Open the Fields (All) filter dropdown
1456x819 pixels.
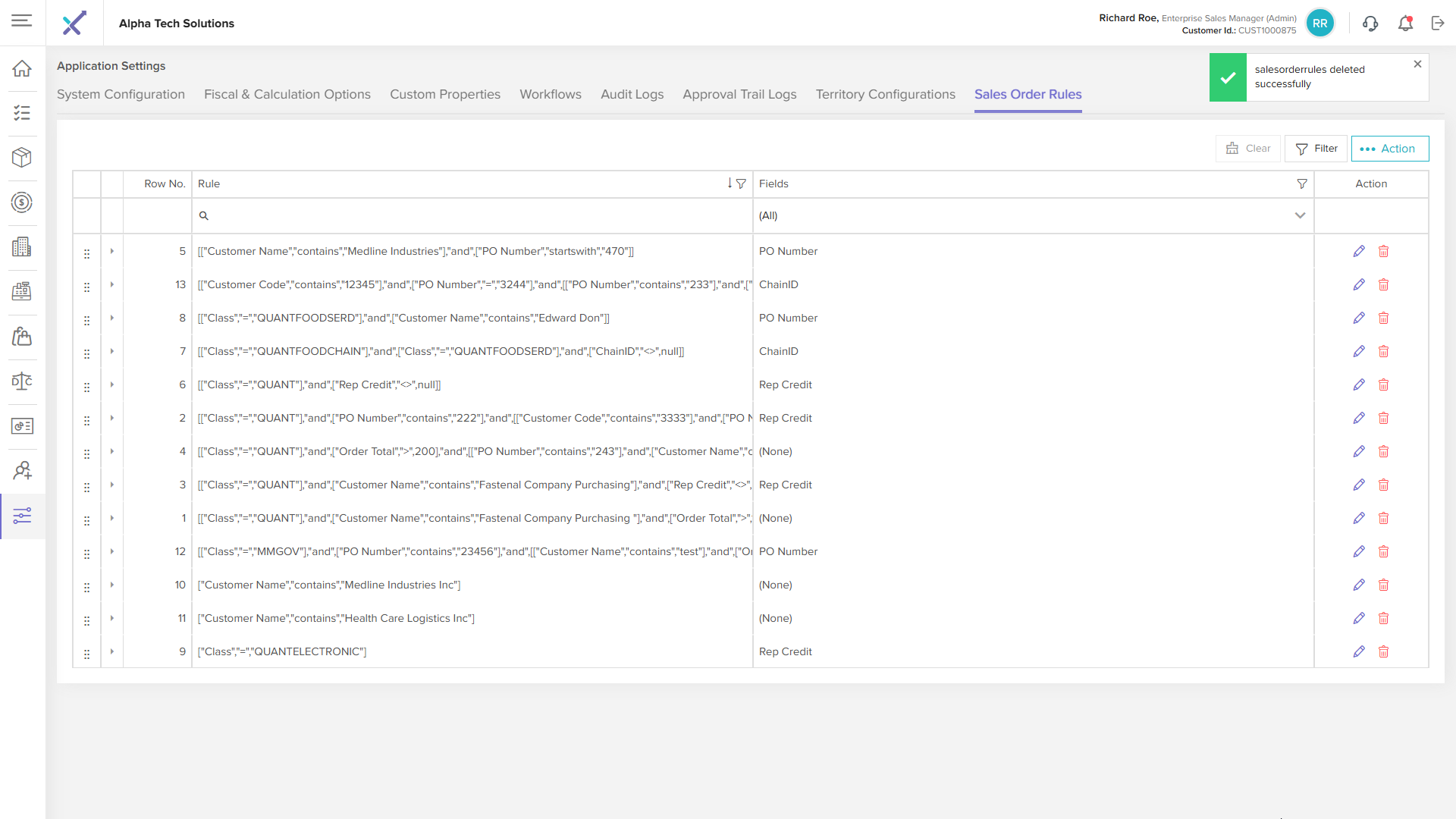(x=1031, y=215)
